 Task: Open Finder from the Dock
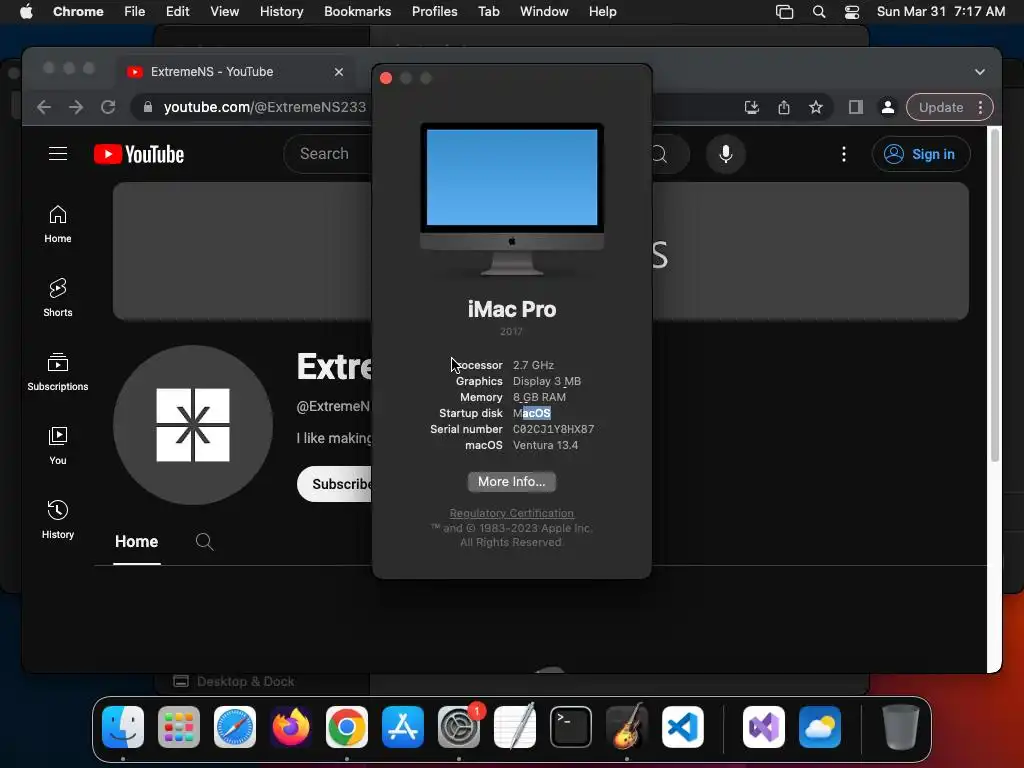[x=123, y=727]
